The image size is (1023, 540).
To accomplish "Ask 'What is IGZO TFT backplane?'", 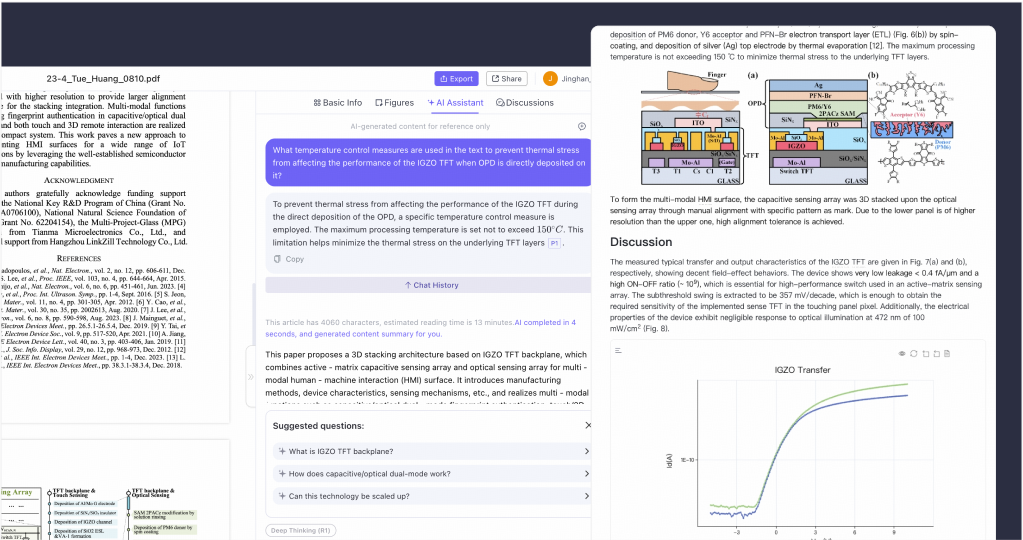I will [x=432, y=451].
